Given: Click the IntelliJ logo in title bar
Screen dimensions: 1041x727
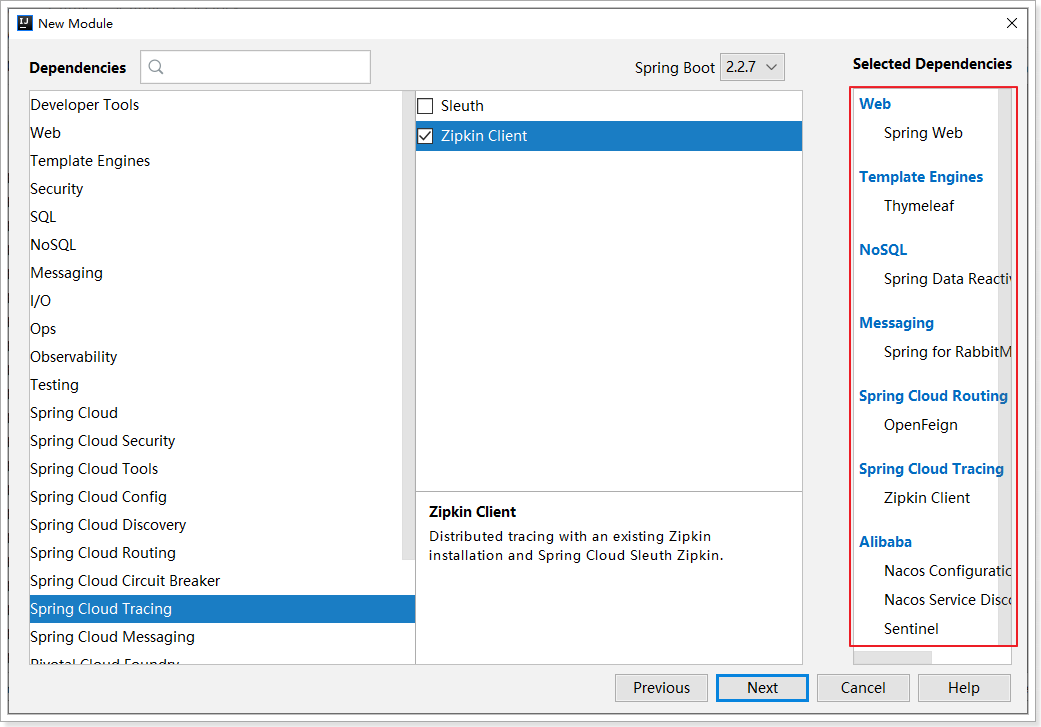Looking at the screenshot, I should [25, 23].
